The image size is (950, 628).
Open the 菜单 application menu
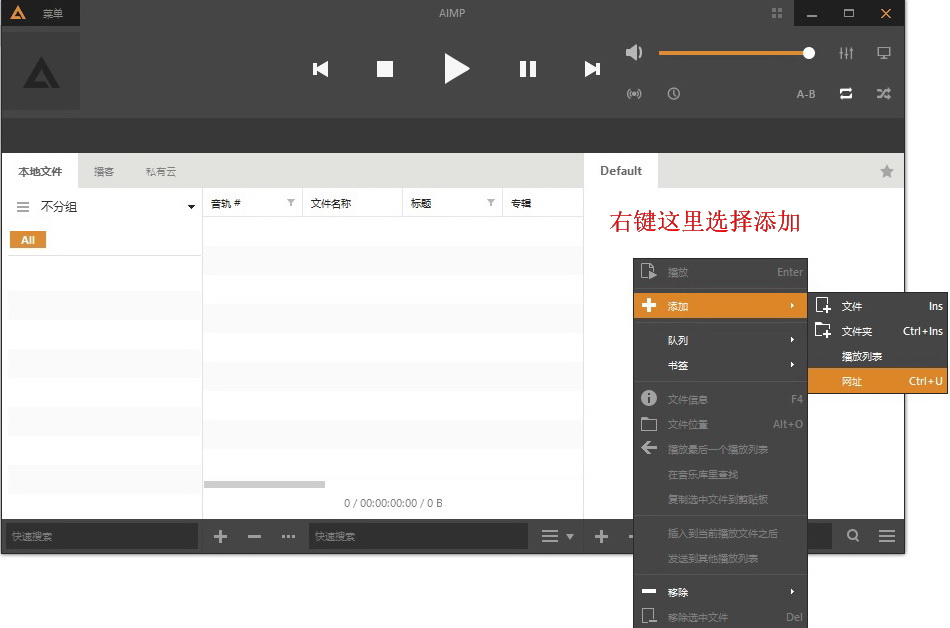coord(48,13)
